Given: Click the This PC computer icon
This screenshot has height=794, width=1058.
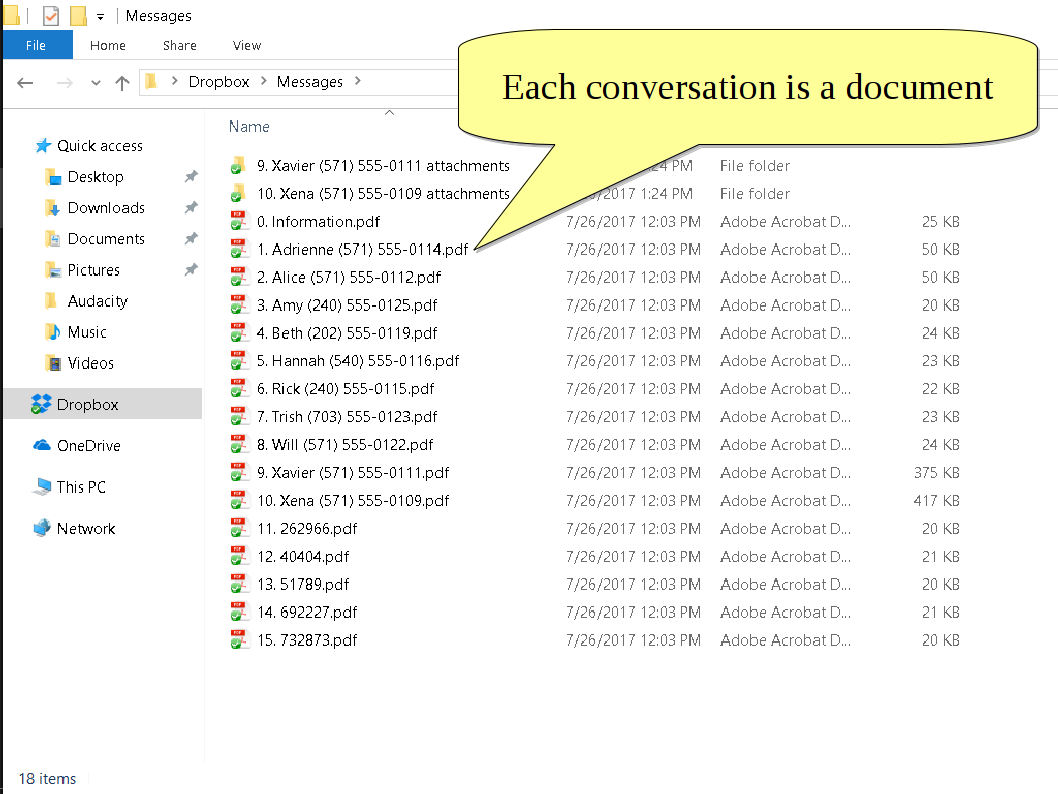Looking at the screenshot, I should (x=41, y=487).
